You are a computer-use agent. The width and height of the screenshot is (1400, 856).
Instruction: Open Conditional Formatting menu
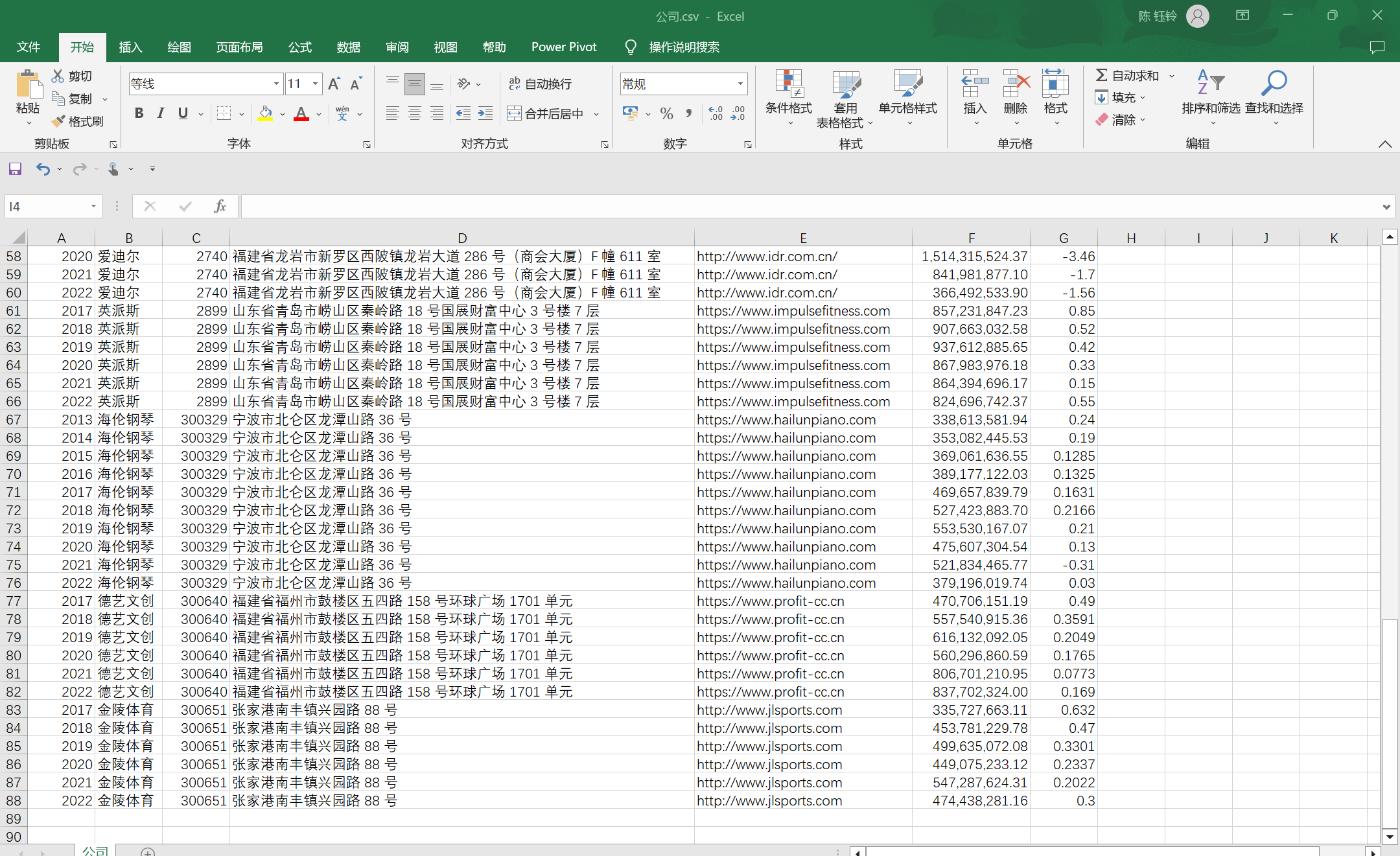pyautogui.click(x=789, y=97)
